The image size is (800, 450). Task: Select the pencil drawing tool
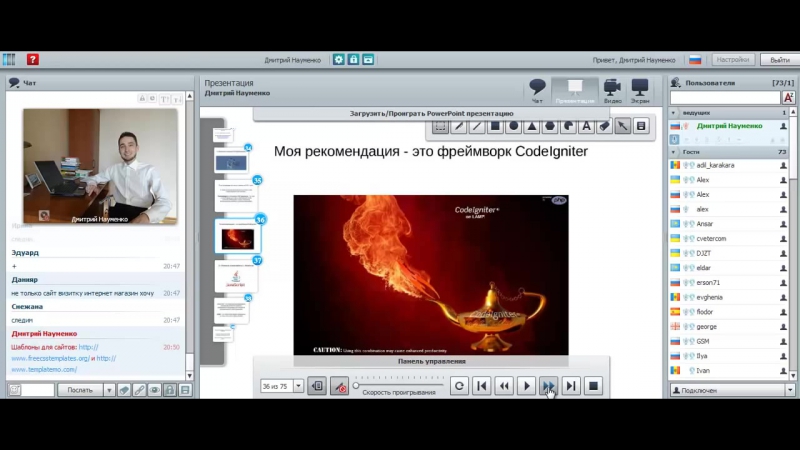click(459, 126)
